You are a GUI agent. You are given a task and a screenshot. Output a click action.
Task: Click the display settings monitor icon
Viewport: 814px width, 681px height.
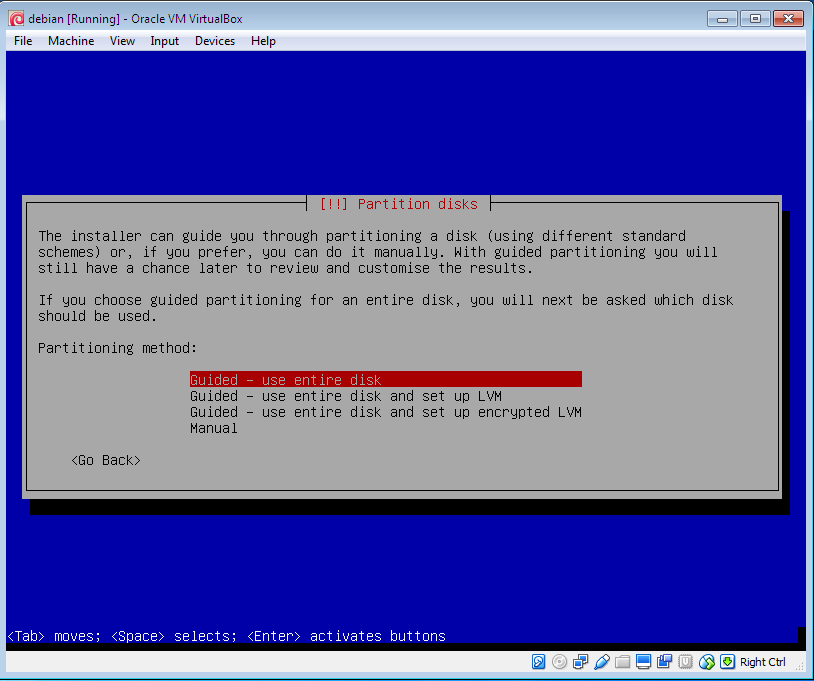[x=643, y=662]
